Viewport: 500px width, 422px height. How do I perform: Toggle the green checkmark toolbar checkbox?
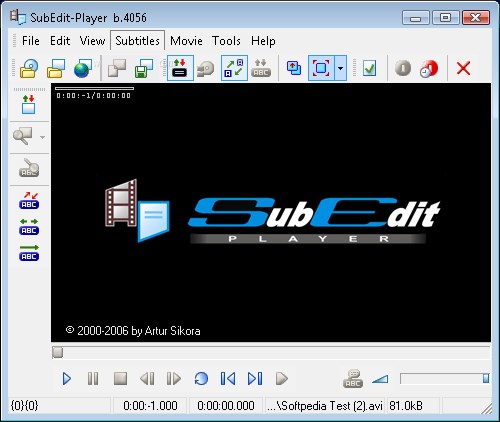click(369, 68)
